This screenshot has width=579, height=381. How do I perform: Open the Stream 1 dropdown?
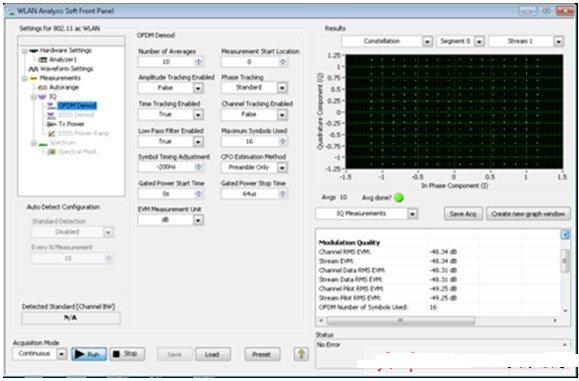[558, 41]
